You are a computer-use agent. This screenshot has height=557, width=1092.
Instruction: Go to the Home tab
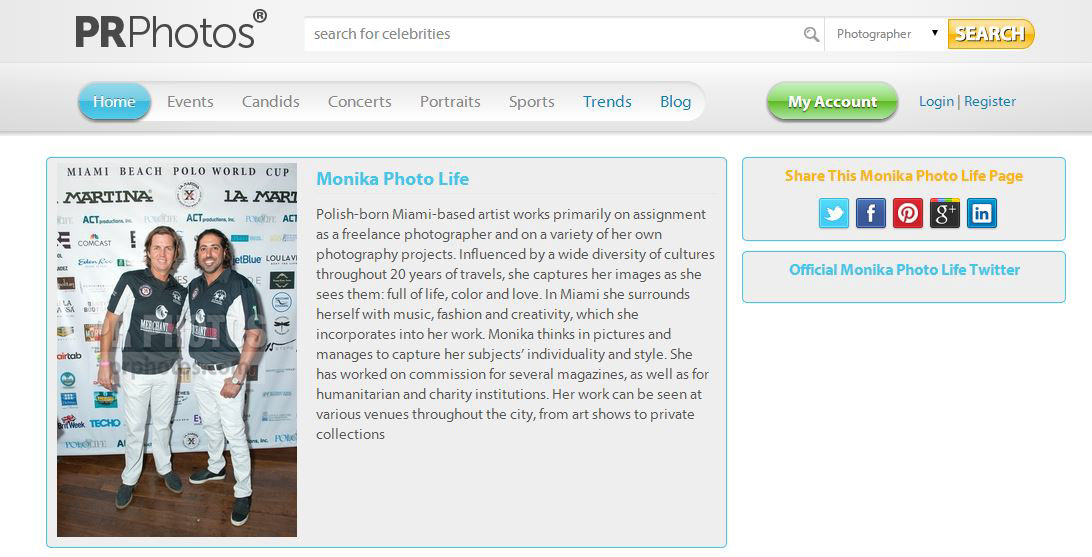point(114,102)
